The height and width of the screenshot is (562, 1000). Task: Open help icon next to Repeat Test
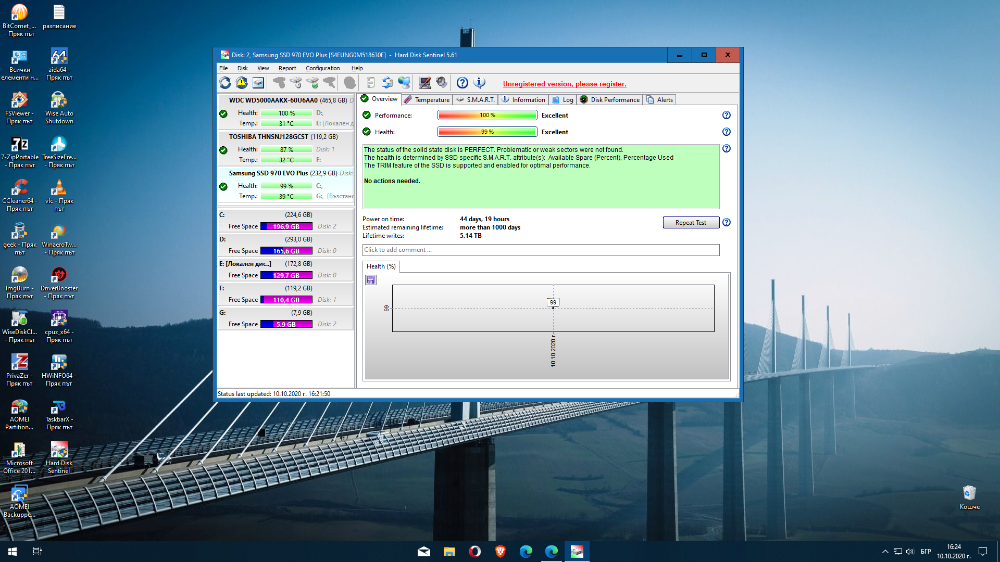[x=726, y=223]
